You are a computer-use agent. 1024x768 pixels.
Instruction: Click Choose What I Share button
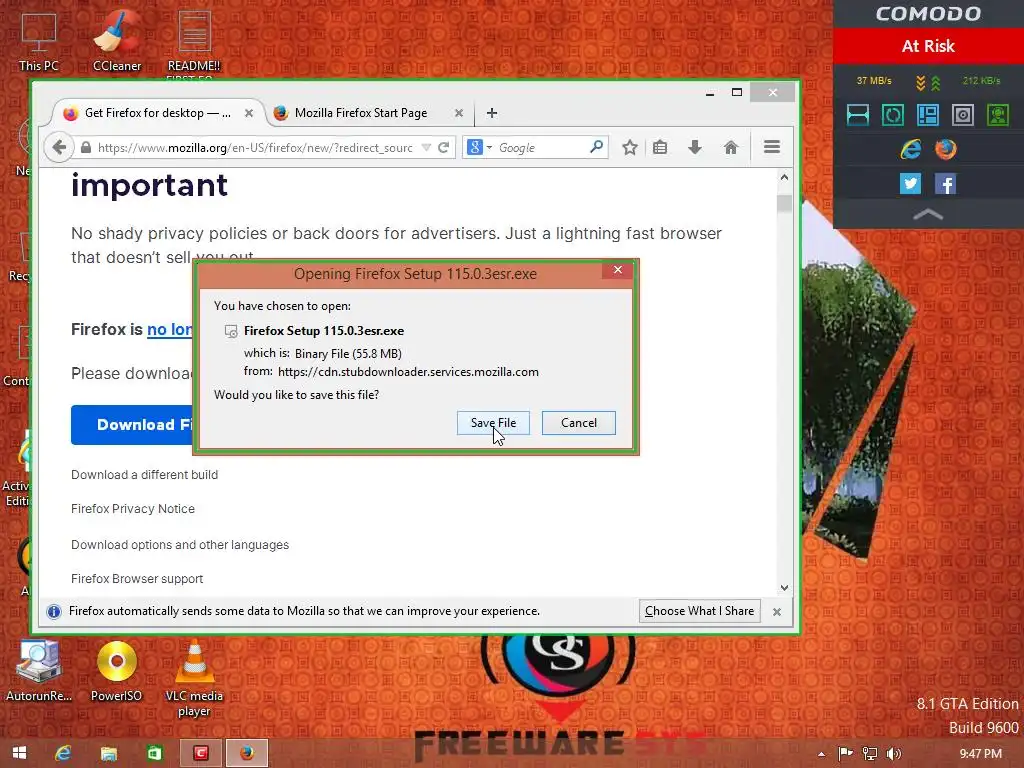[699, 611]
